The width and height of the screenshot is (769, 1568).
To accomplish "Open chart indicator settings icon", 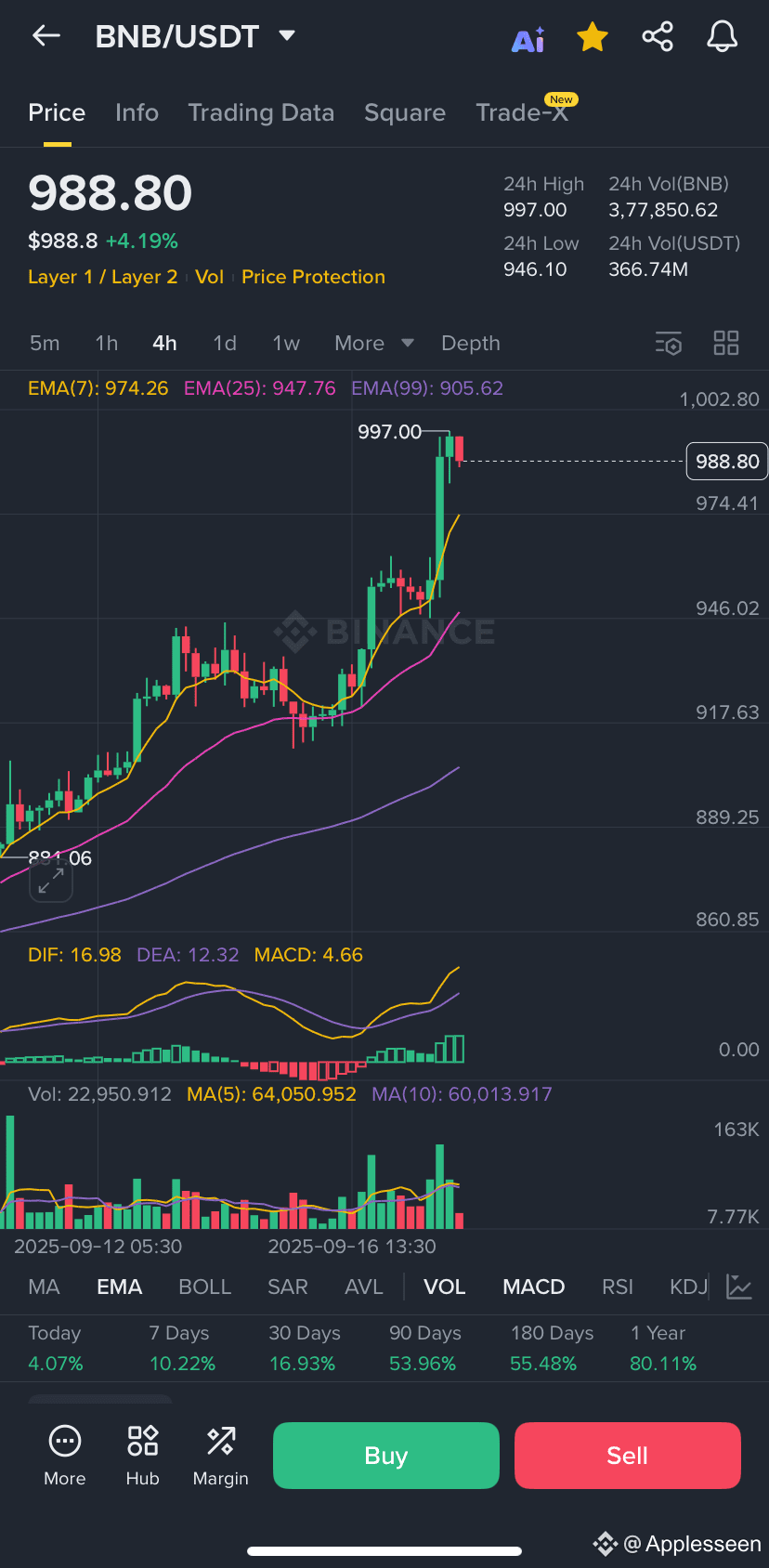I will [x=669, y=343].
